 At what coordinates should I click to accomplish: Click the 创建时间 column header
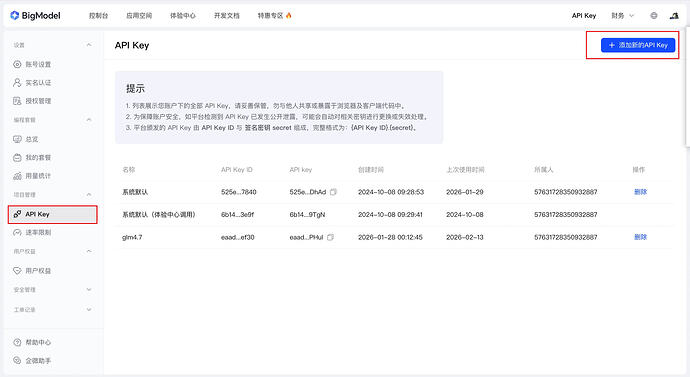[x=371, y=169]
